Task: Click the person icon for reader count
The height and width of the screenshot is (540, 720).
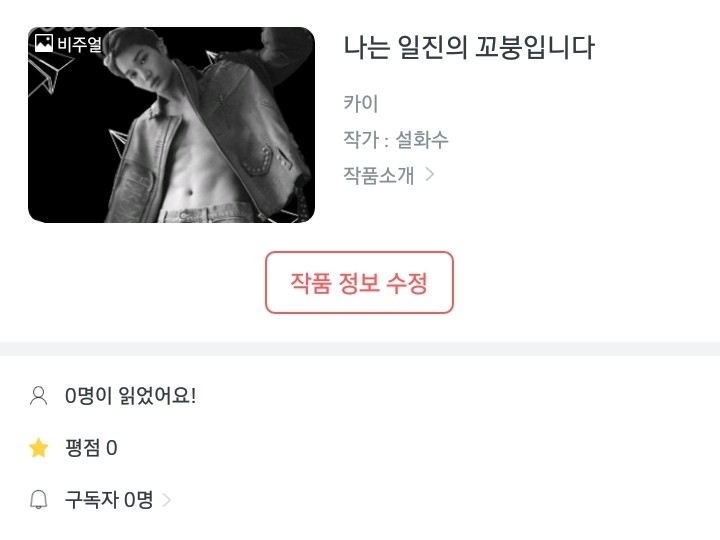Action: pos(39,396)
